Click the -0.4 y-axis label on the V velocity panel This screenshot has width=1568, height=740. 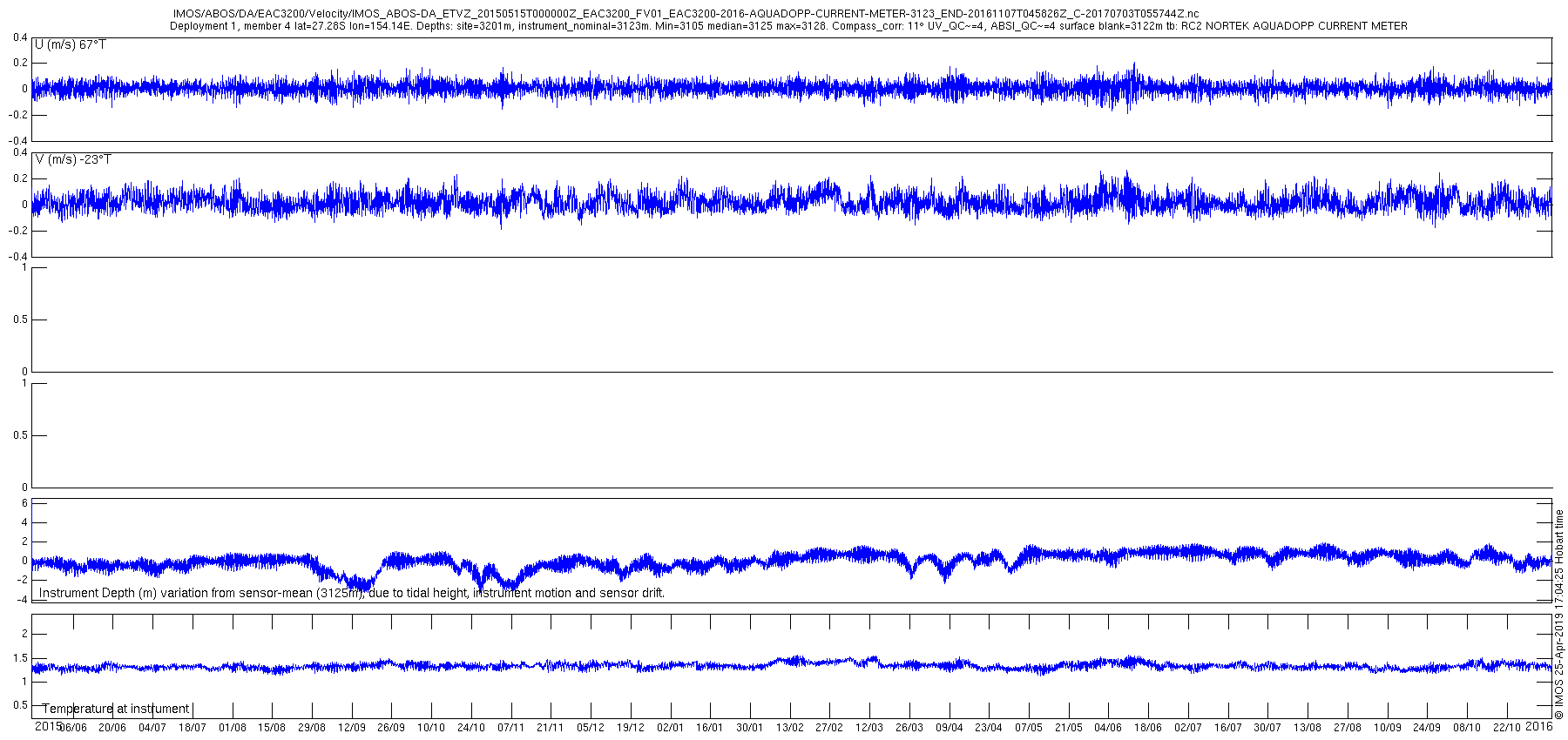click(x=18, y=257)
